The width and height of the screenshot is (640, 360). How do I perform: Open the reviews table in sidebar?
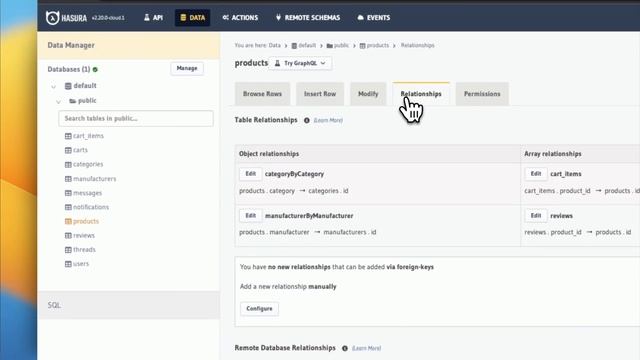[80, 236]
